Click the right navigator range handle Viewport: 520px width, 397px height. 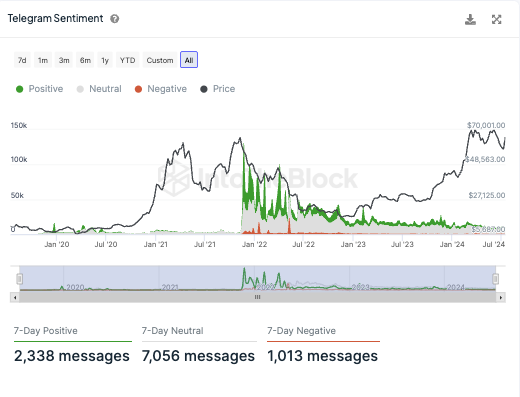click(496, 279)
